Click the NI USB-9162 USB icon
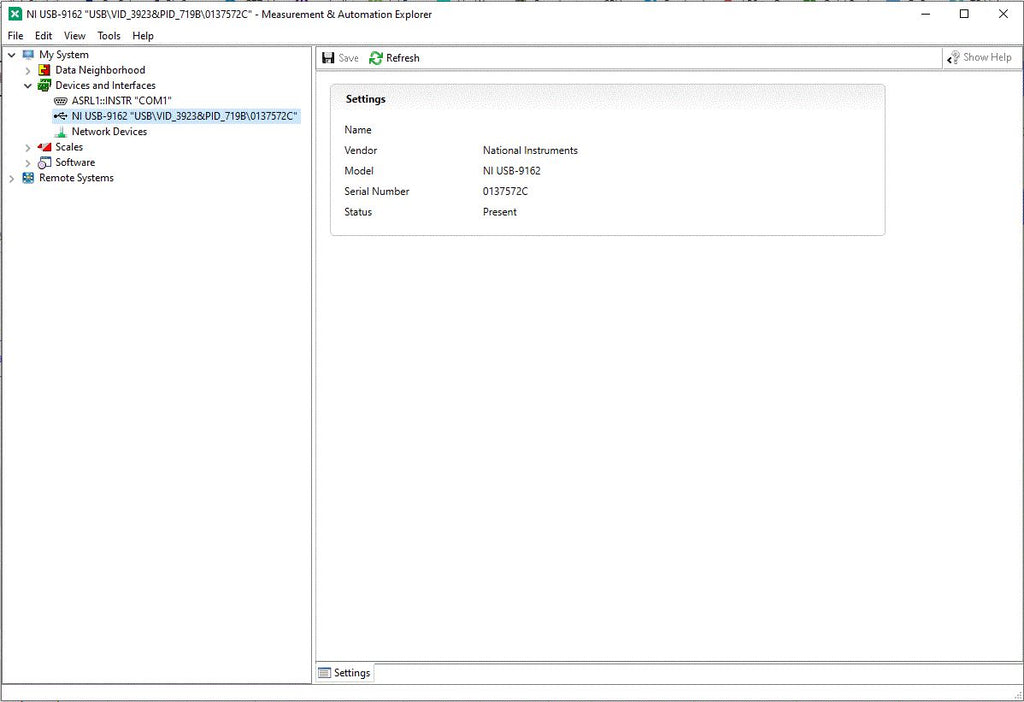This screenshot has height=702, width=1024. tap(61, 116)
